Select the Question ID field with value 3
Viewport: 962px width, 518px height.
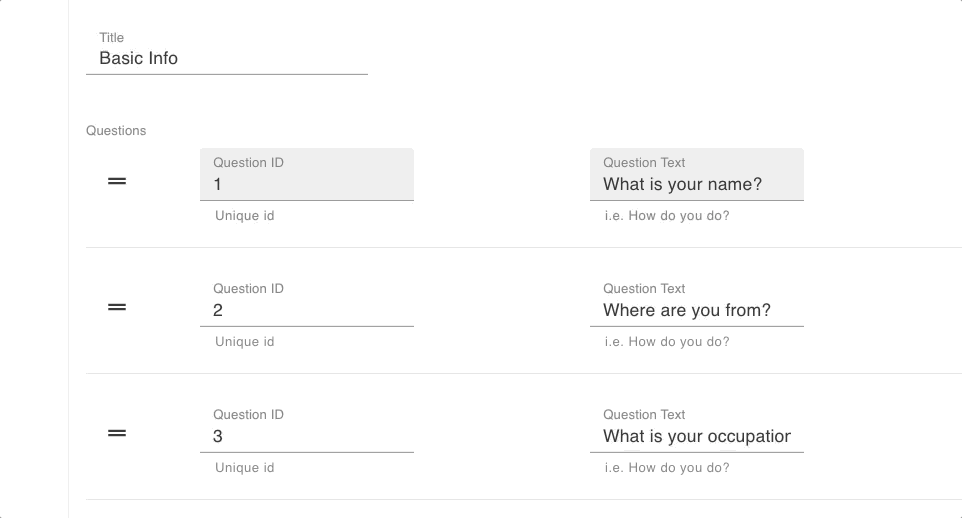click(307, 427)
